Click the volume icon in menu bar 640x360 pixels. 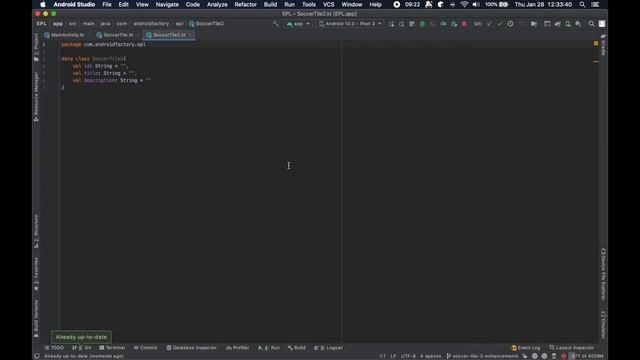[x=476, y=4]
